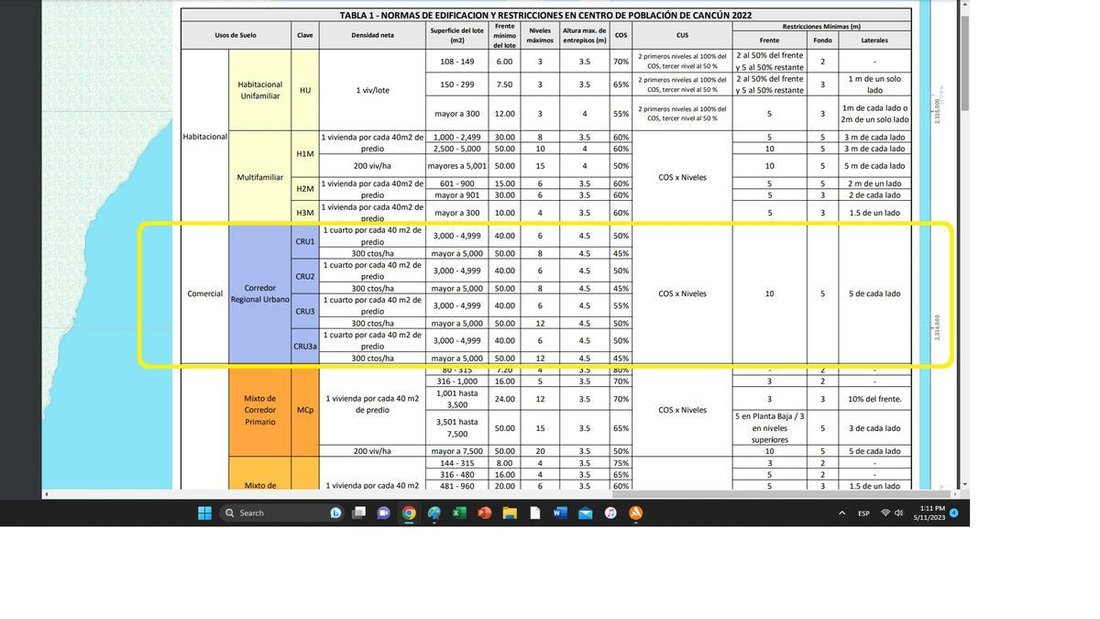Open Excel from the taskbar

(x=459, y=513)
